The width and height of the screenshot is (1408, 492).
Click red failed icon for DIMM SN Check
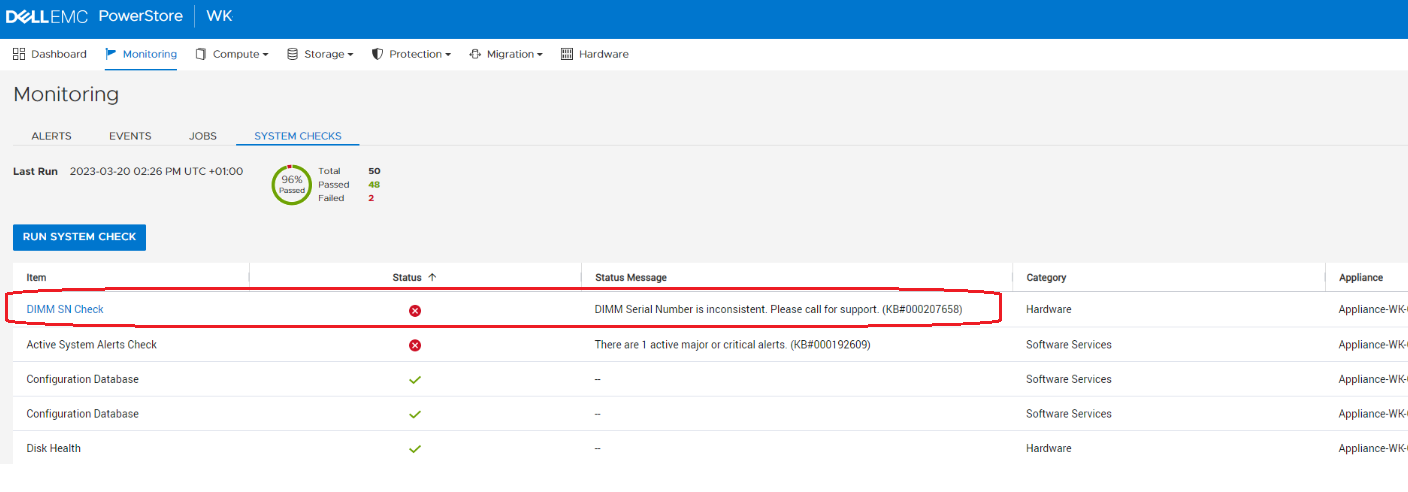tap(415, 310)
